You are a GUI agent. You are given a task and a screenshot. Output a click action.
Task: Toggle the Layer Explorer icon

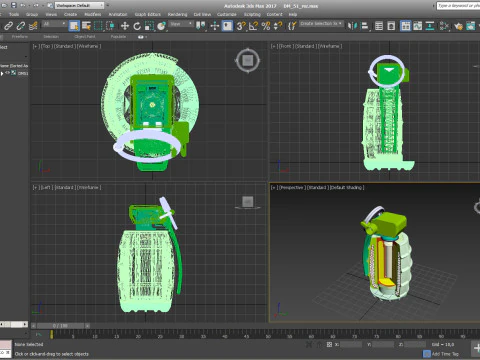[391, 26]
